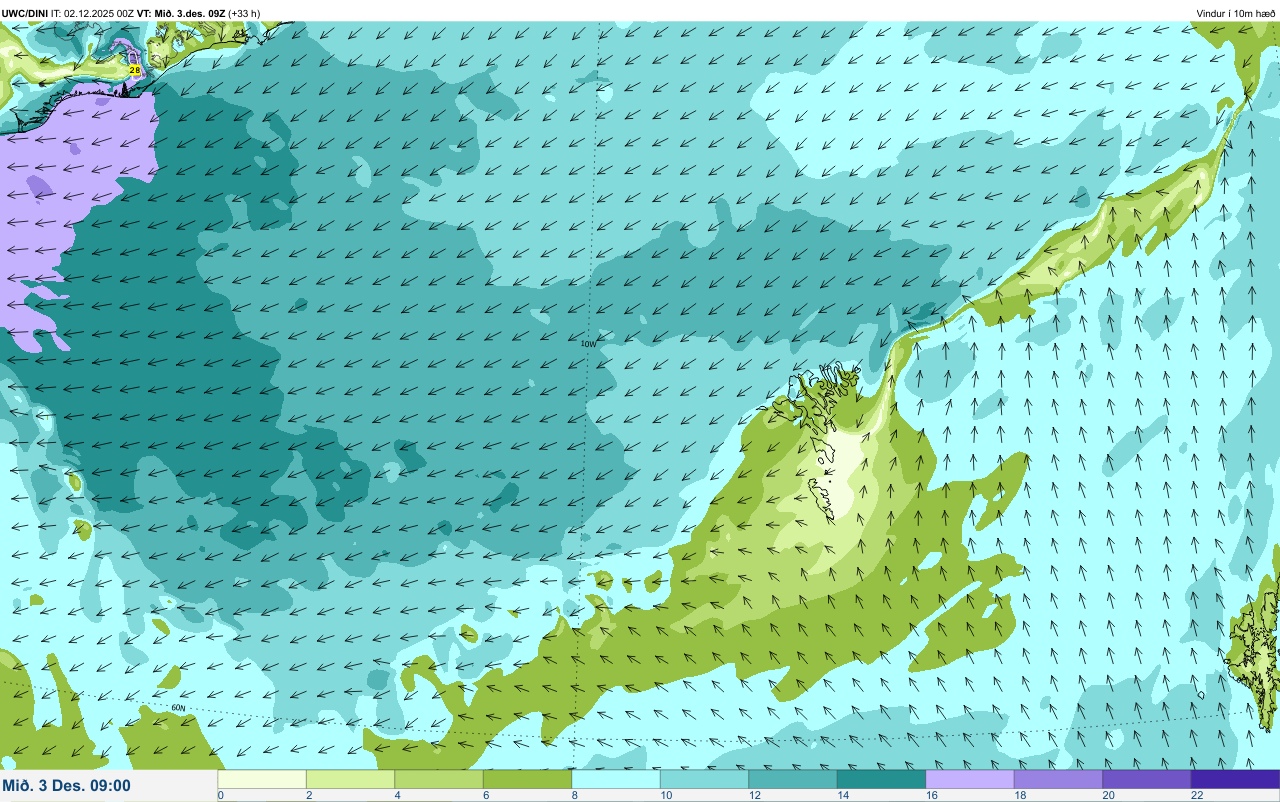Click the legend value 4
The width and height of the screenshot is (1280, 802).
(398, 796)
